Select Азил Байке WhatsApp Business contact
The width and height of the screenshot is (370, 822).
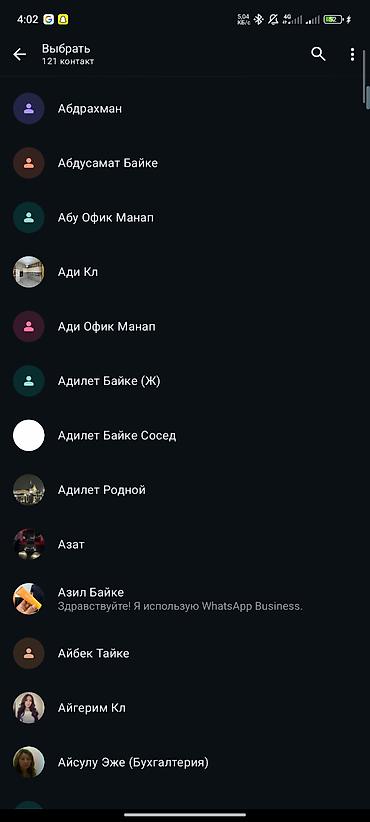(x=185, y=599)
